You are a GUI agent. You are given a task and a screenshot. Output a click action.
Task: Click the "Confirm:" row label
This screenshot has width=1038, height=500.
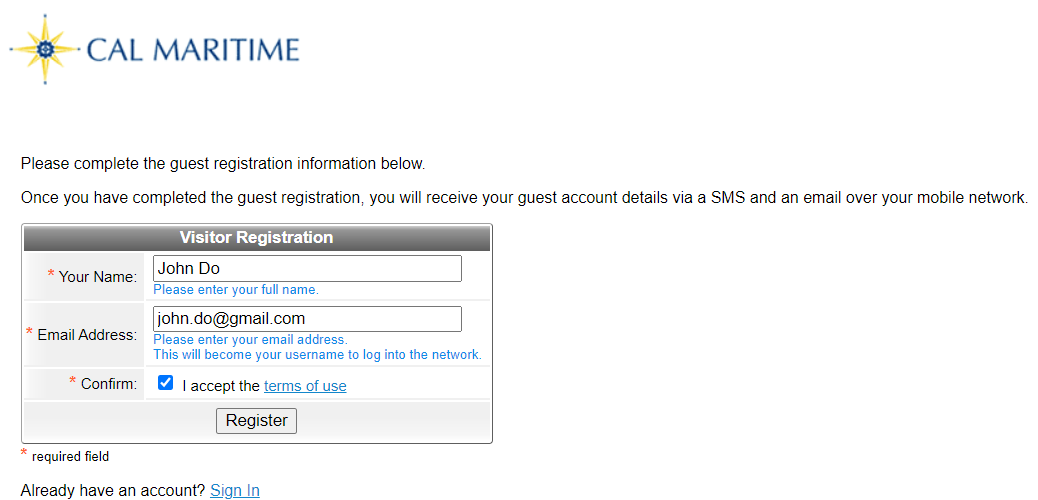(109, 383)
